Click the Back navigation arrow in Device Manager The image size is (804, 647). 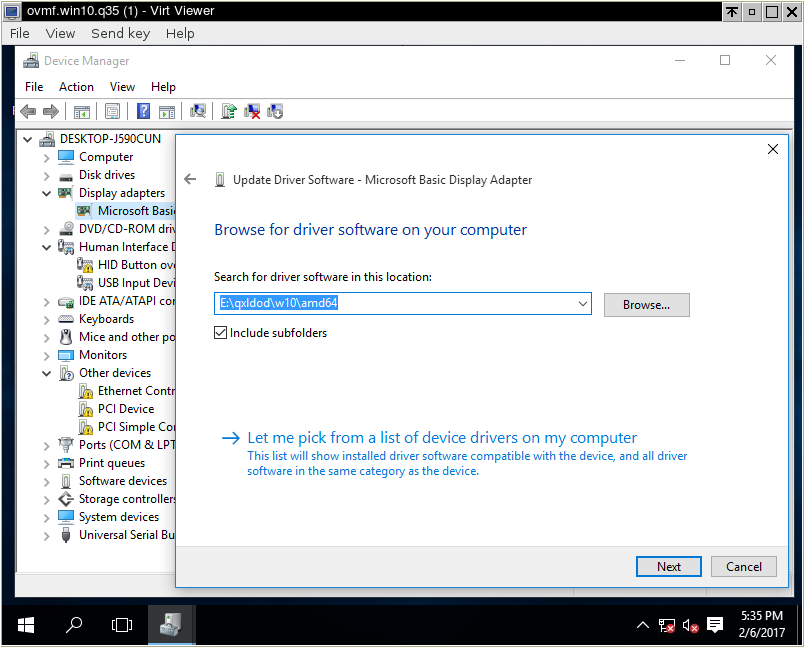pos(27,110)
